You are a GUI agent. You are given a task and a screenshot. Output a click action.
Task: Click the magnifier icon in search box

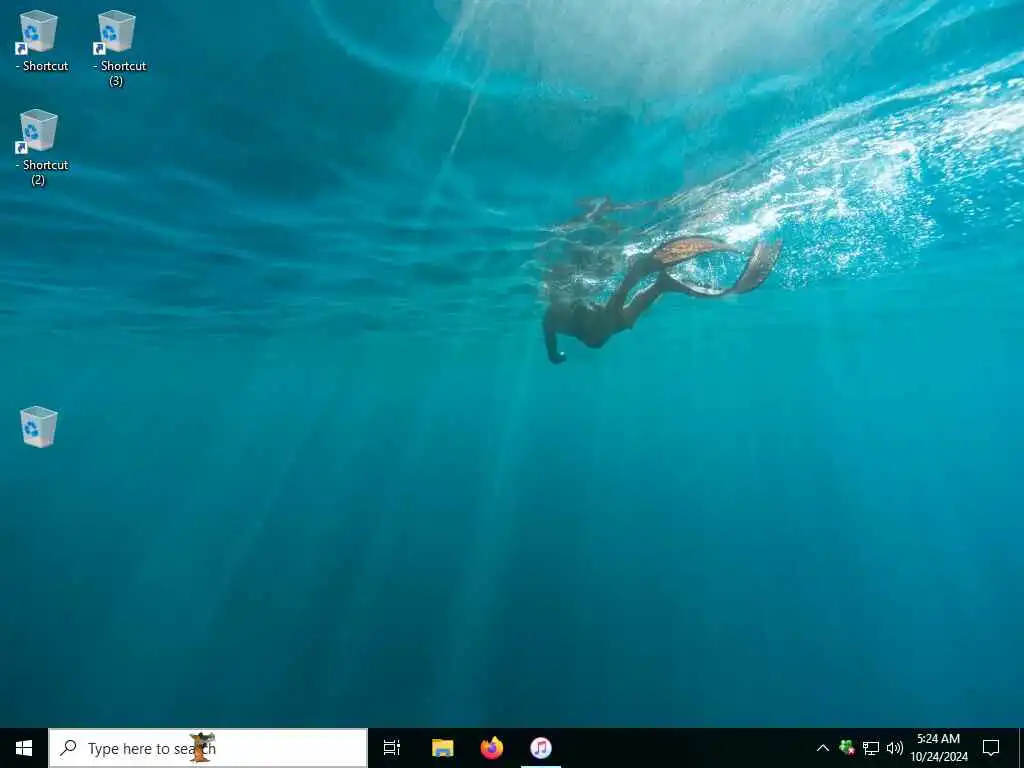click(x=69, y=748)
